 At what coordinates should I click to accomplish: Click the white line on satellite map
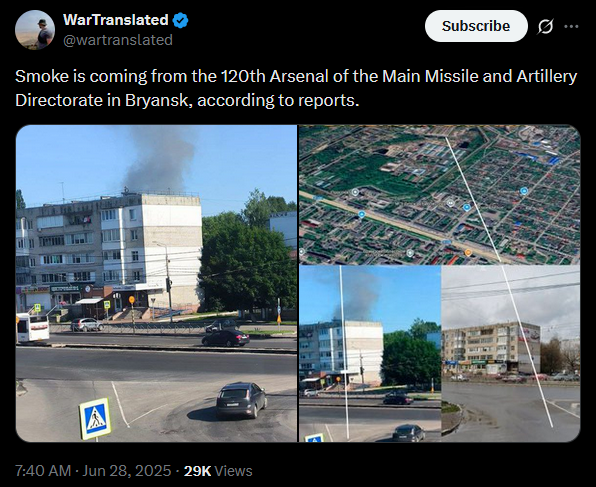point(473,200)
